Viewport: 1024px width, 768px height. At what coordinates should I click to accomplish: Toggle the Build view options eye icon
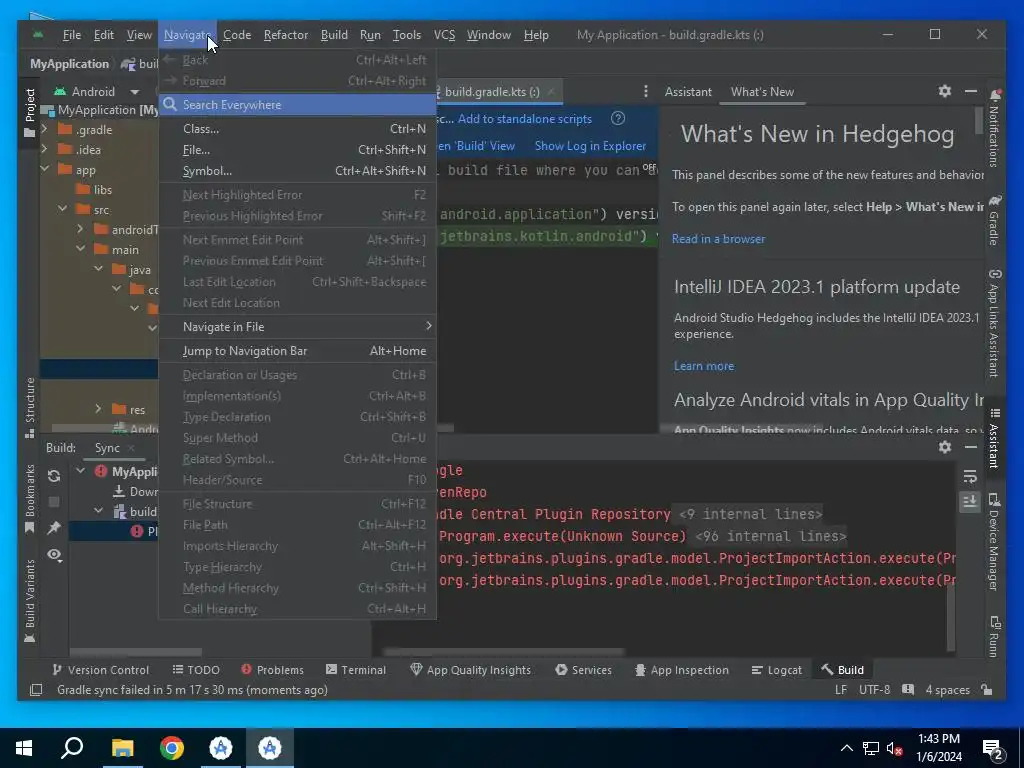[54, 554]
